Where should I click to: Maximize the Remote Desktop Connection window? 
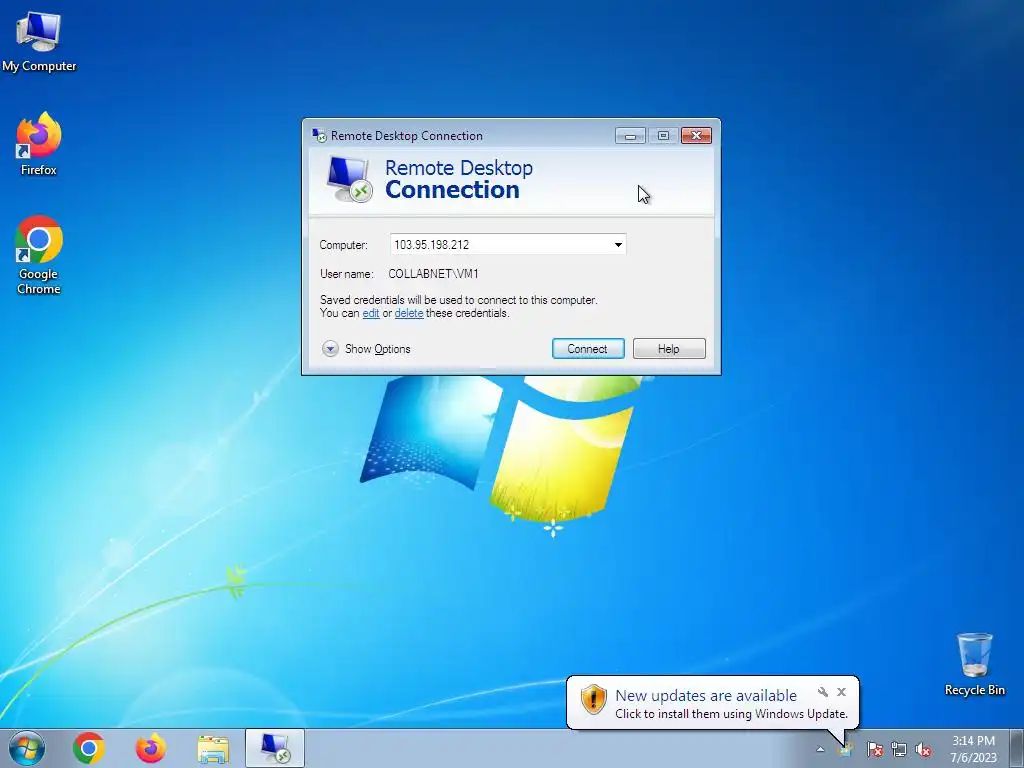[663, 135]
